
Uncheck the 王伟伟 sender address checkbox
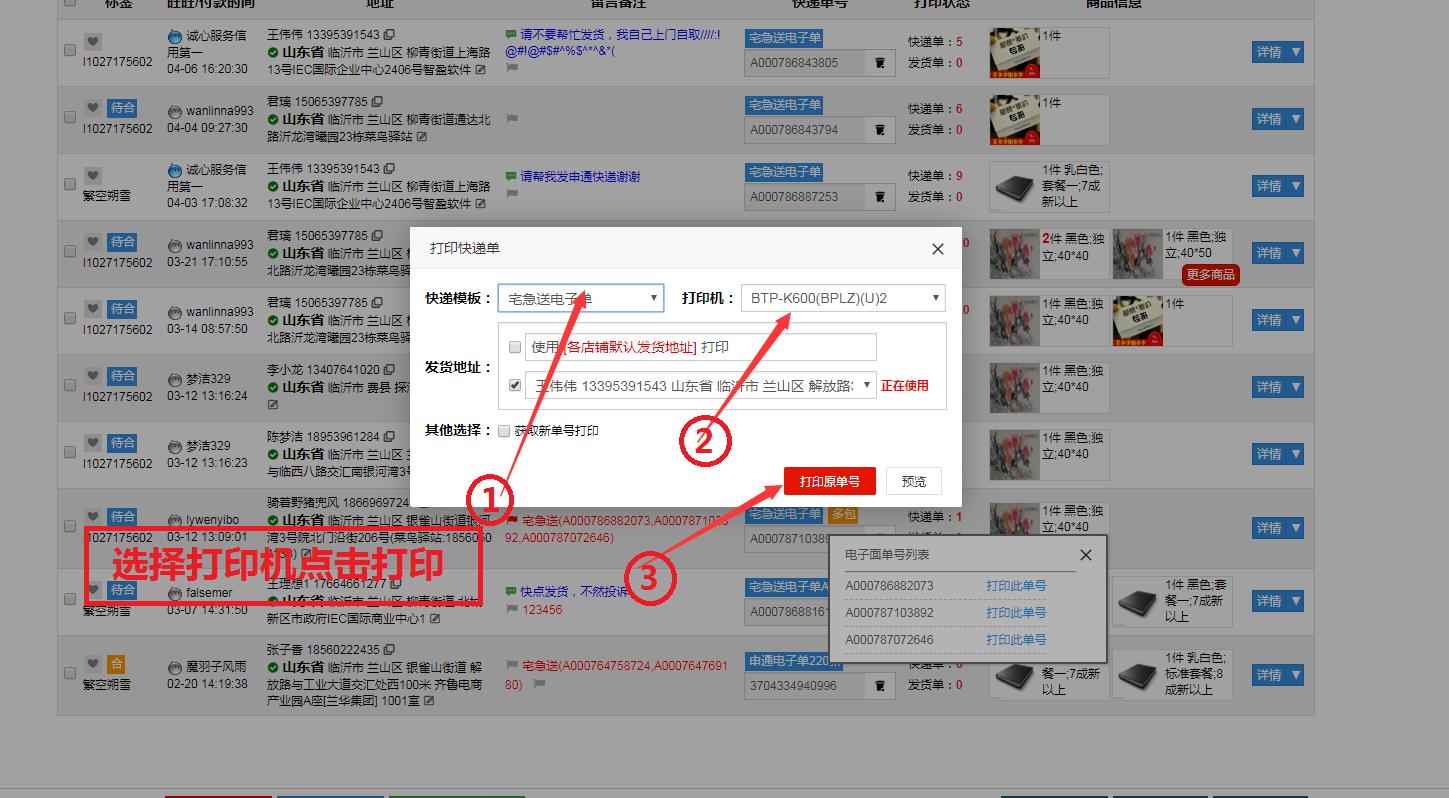pos(515,385)
